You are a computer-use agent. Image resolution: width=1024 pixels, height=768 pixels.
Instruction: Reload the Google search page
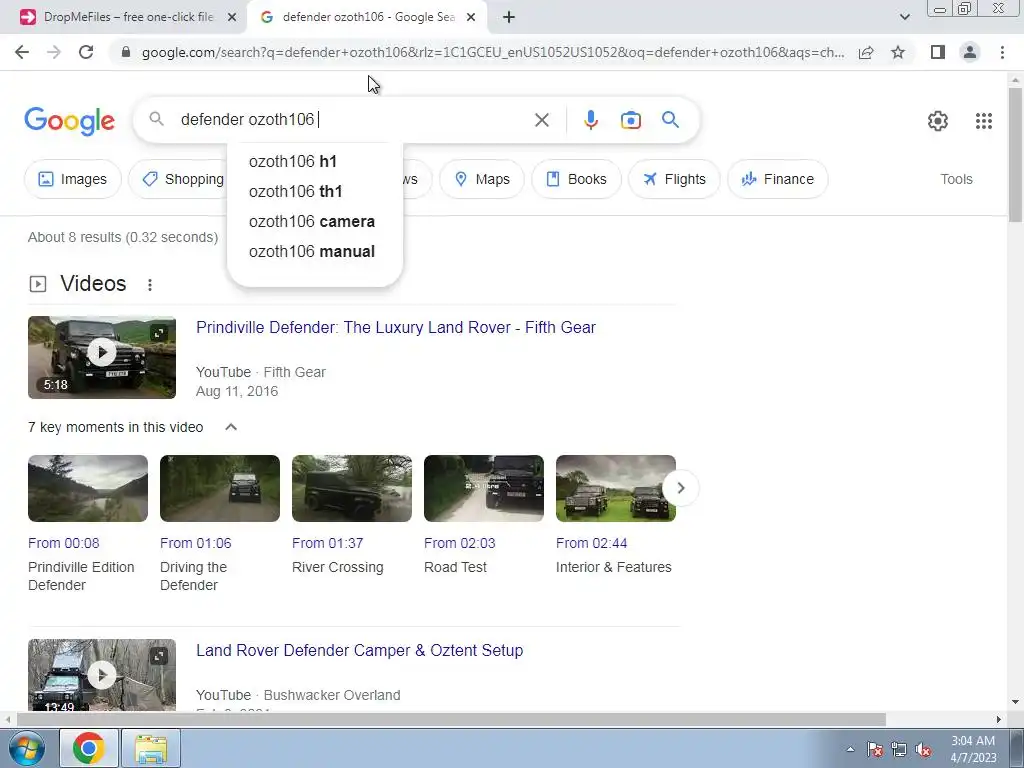pos(86,52)
